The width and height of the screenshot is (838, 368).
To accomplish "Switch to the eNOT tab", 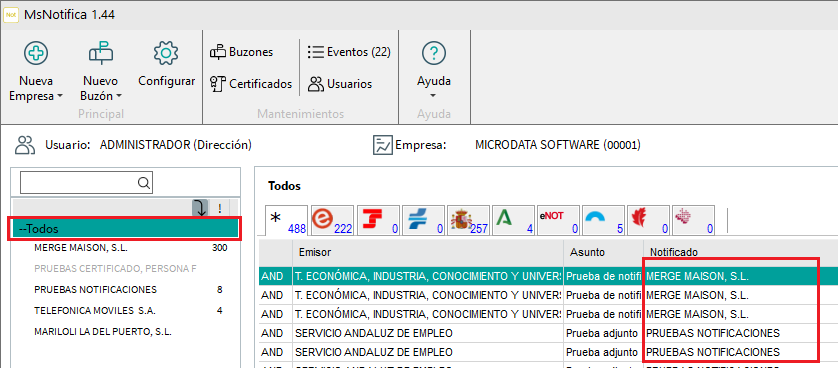I will (x=558, y=220).
